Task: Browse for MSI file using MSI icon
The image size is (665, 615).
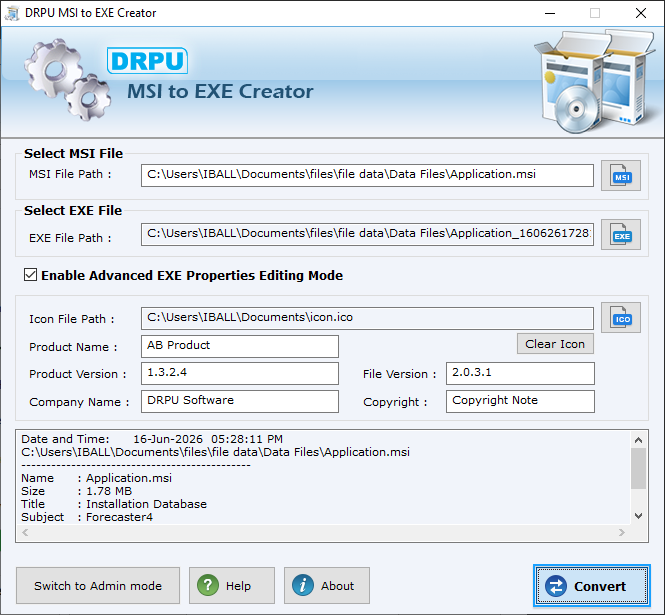Action: tap(620, 176)
